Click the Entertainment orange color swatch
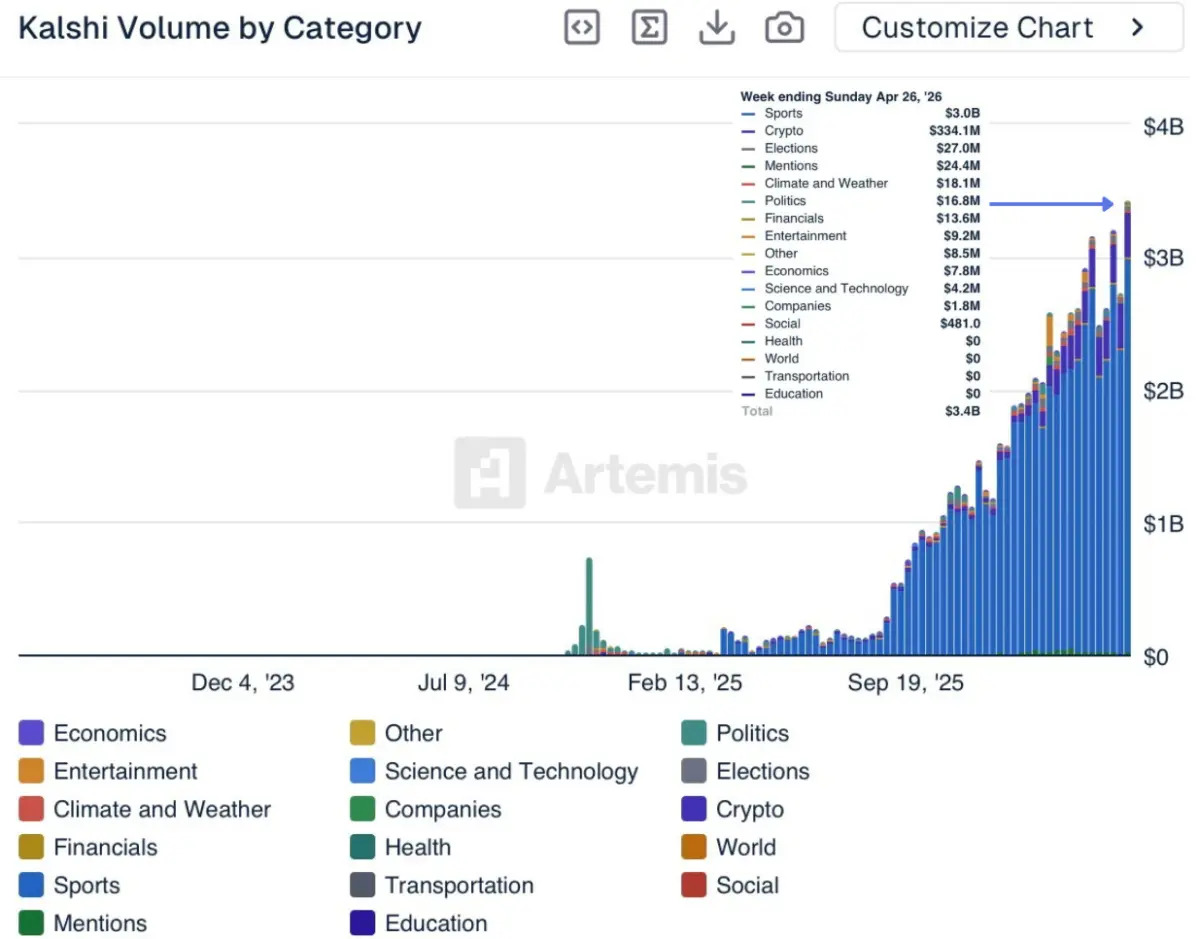The width and height of the screenshot is (1200, 939). point(31,771)
